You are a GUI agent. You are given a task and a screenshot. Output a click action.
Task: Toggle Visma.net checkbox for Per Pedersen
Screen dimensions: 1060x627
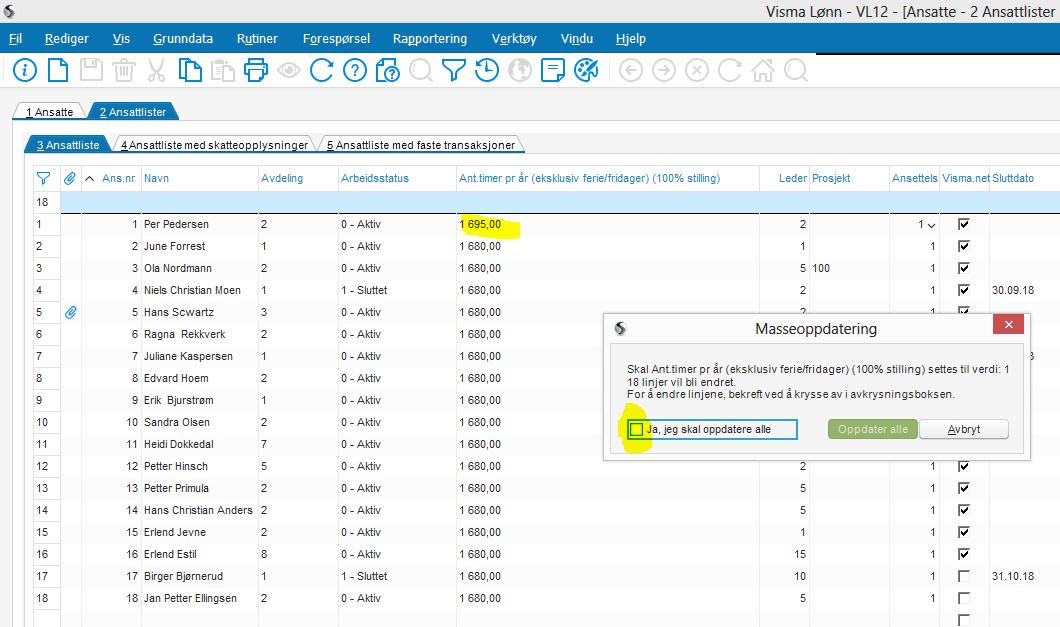click(x=963, y=224)
